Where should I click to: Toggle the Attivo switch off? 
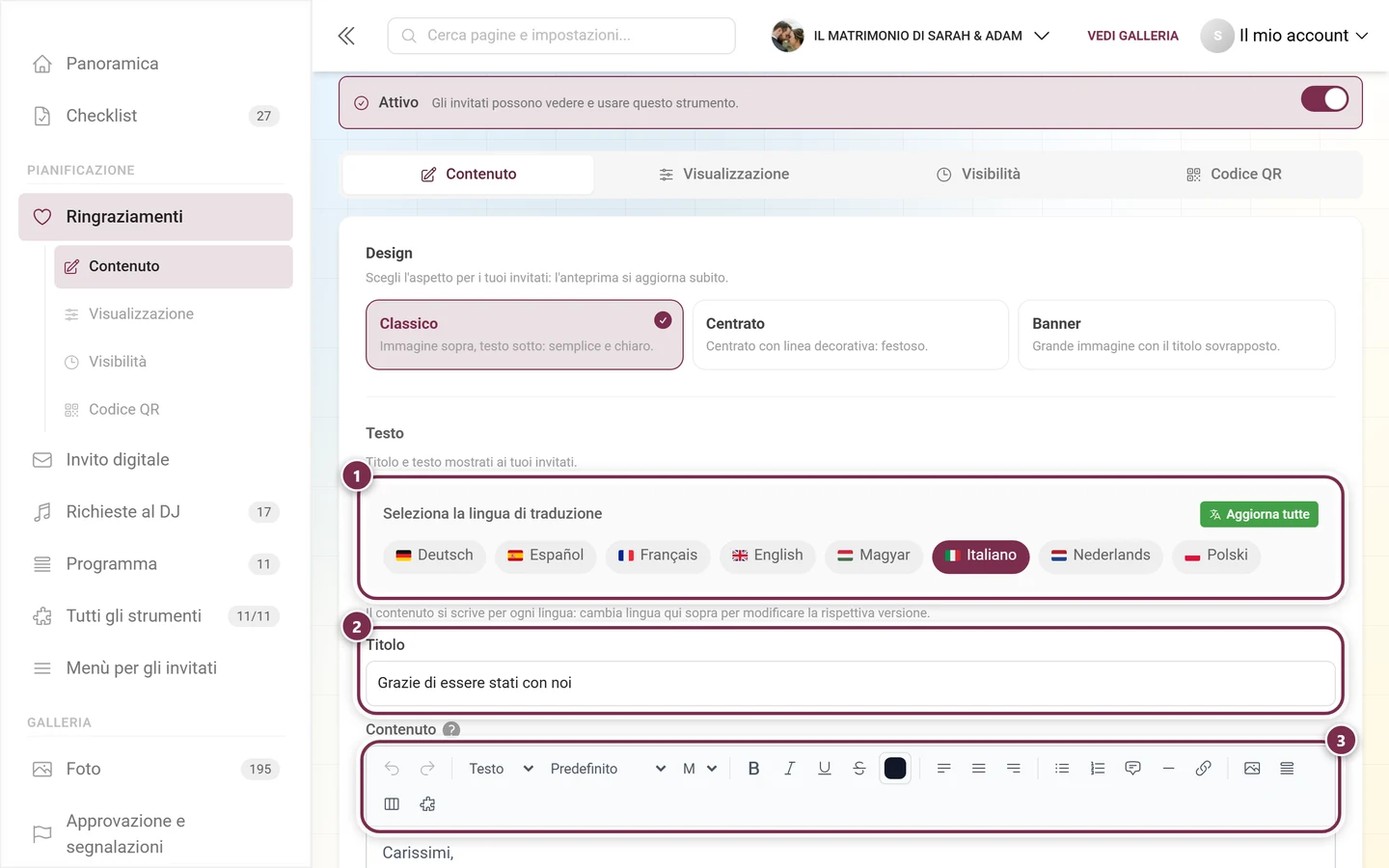(x=1324, y=99)
